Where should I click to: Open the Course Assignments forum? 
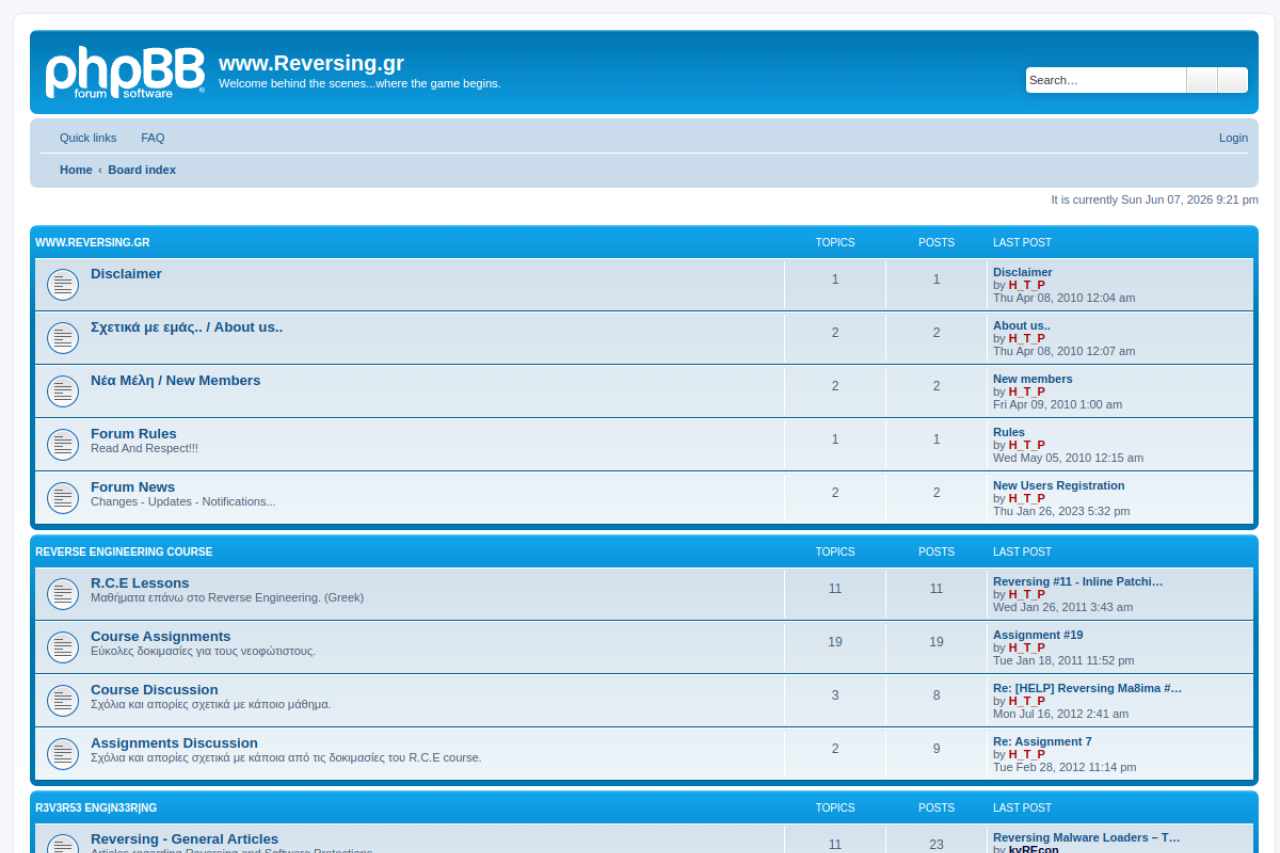pos(161,637)
